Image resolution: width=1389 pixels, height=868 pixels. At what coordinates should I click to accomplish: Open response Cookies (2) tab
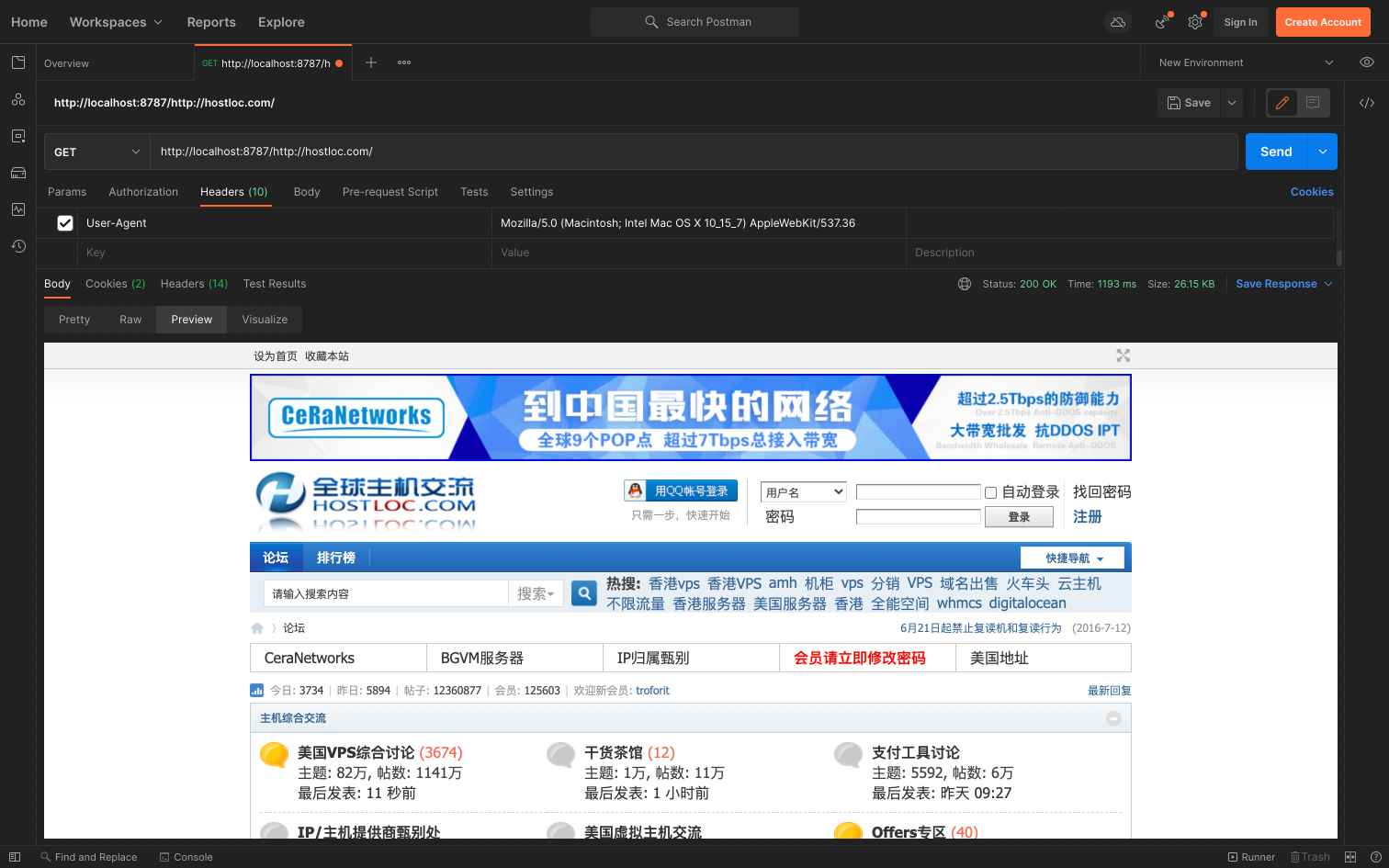click(116, 284)
